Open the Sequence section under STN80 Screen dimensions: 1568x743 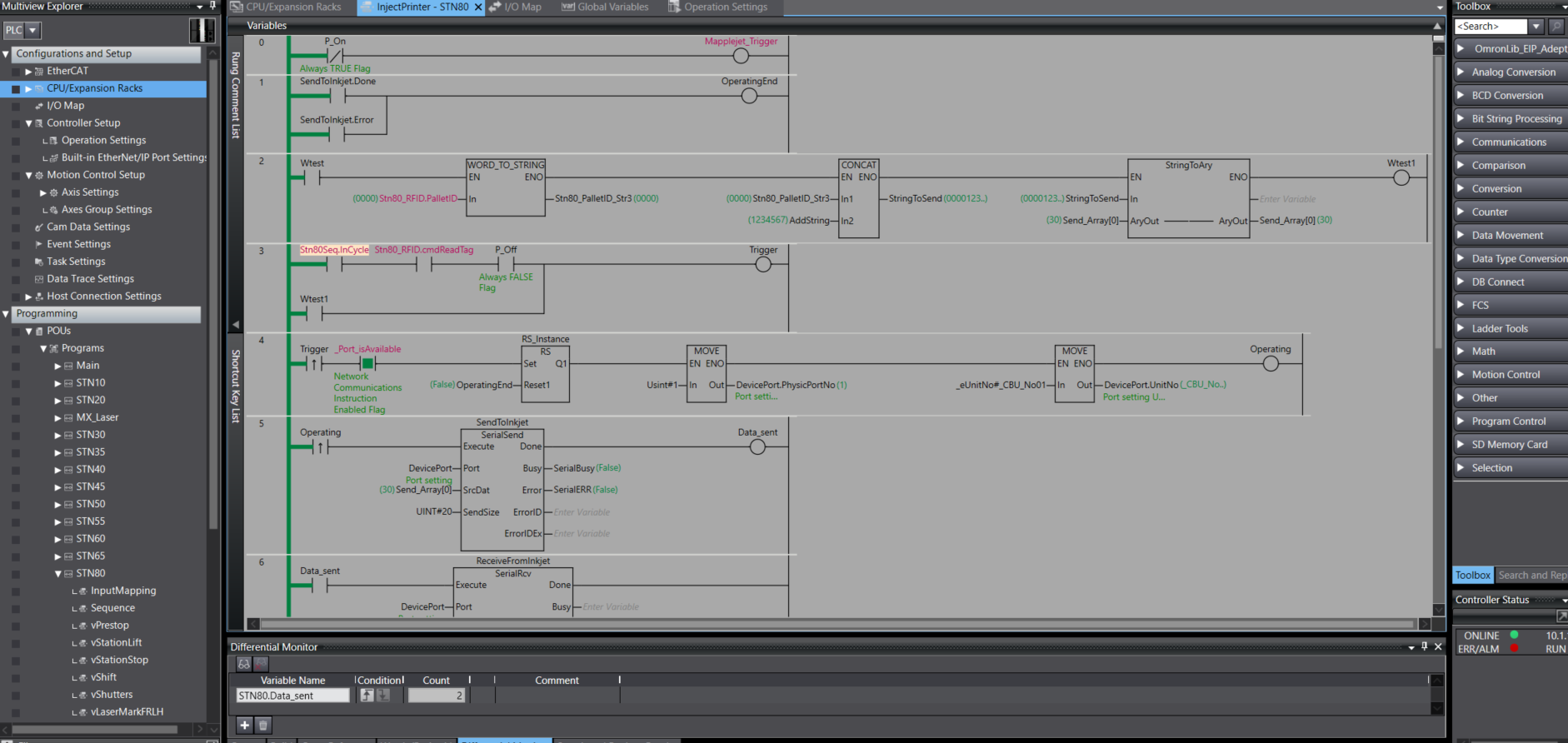112,608
